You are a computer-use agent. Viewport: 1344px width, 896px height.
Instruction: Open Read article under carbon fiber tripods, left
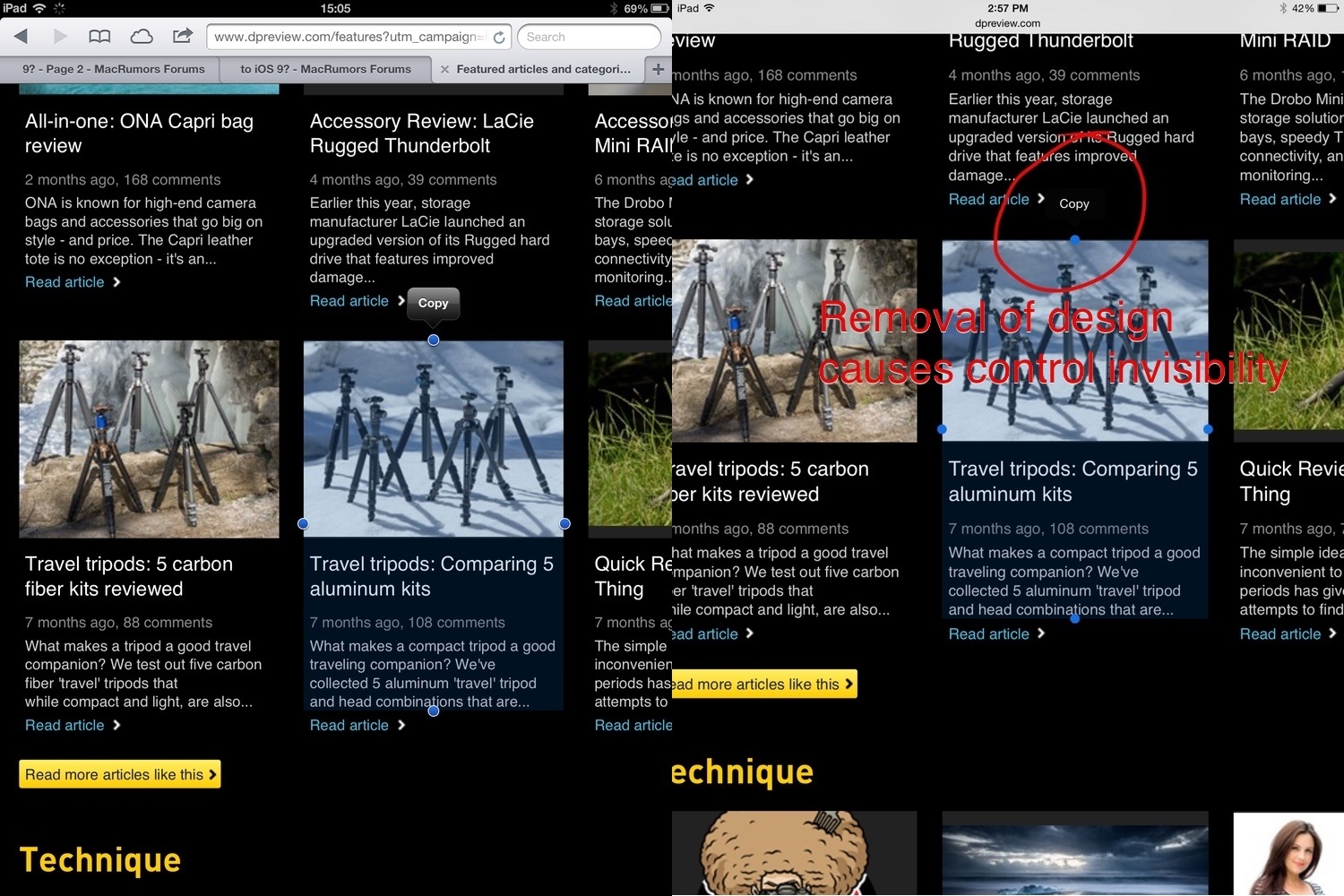pyautogui.click(x=73, y=725)
